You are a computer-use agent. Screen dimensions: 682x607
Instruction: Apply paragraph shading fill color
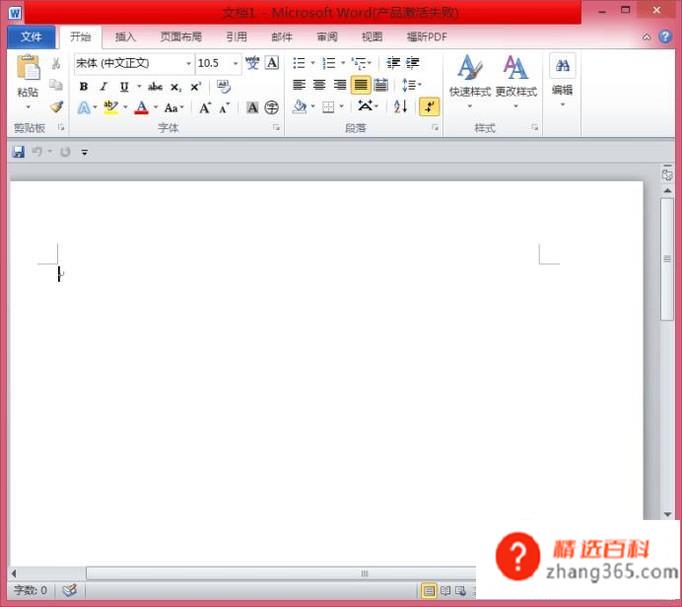click(x=300, y=107)
